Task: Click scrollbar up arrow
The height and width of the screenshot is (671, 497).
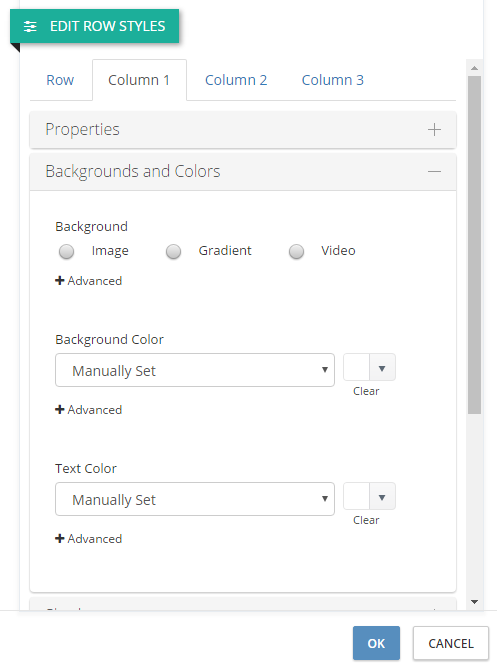Action: (474, 68)
